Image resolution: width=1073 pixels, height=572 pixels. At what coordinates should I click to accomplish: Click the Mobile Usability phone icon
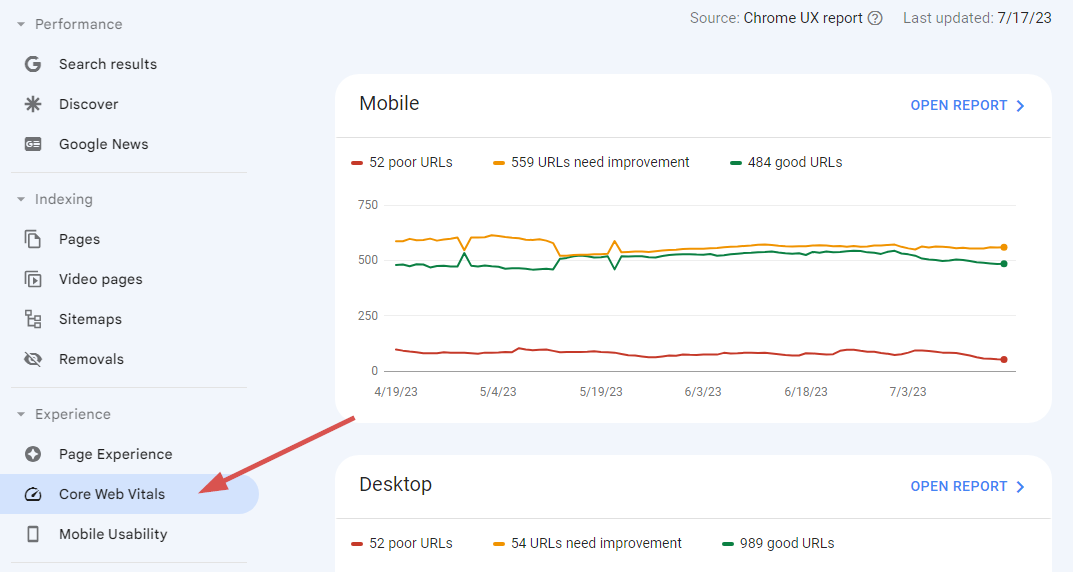(x=33, y=534)
